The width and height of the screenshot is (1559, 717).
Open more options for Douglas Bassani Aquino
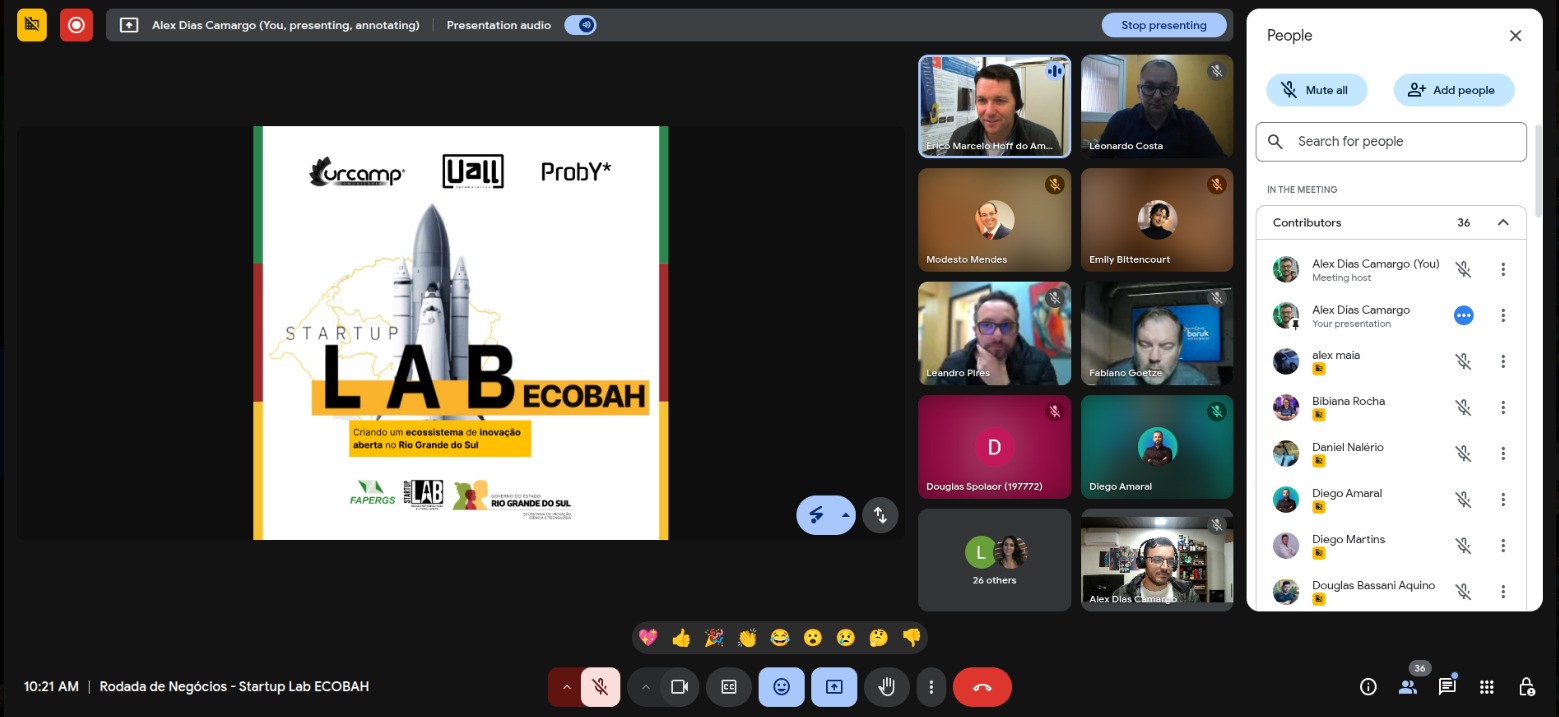[x=1503, y=591]
